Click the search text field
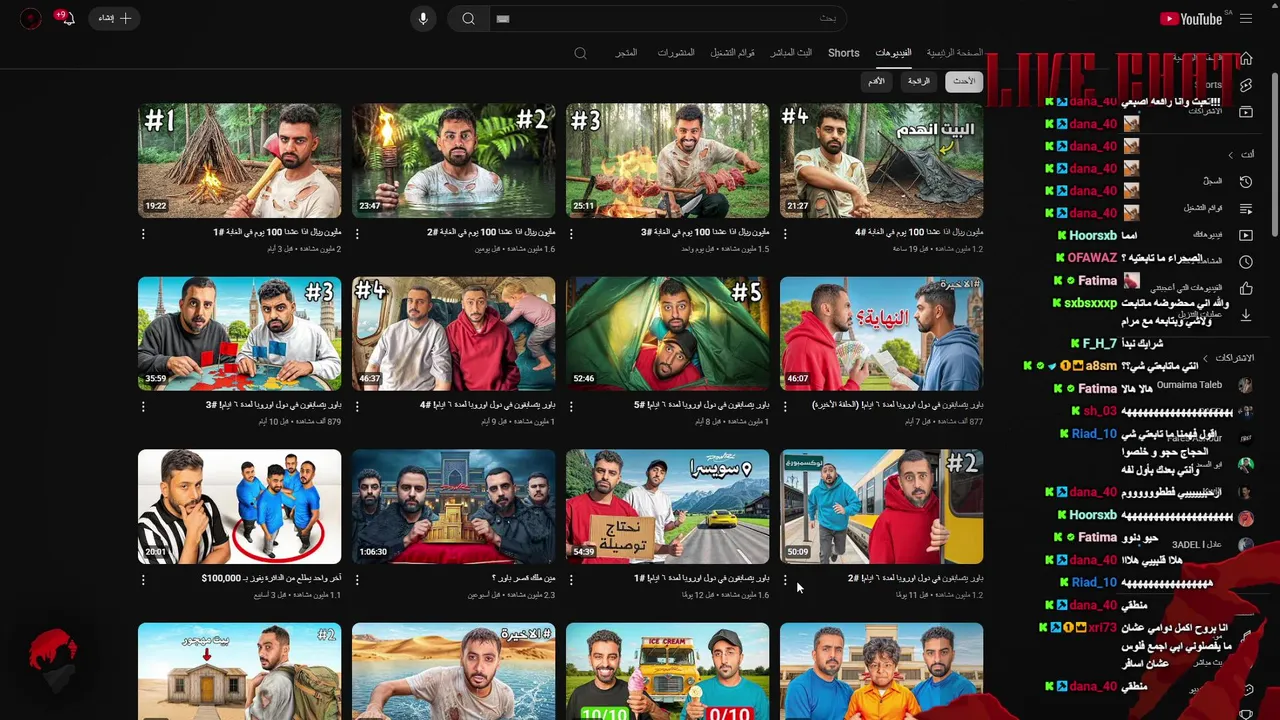This screenshot has width=1280, height=720. pos(670,19)
